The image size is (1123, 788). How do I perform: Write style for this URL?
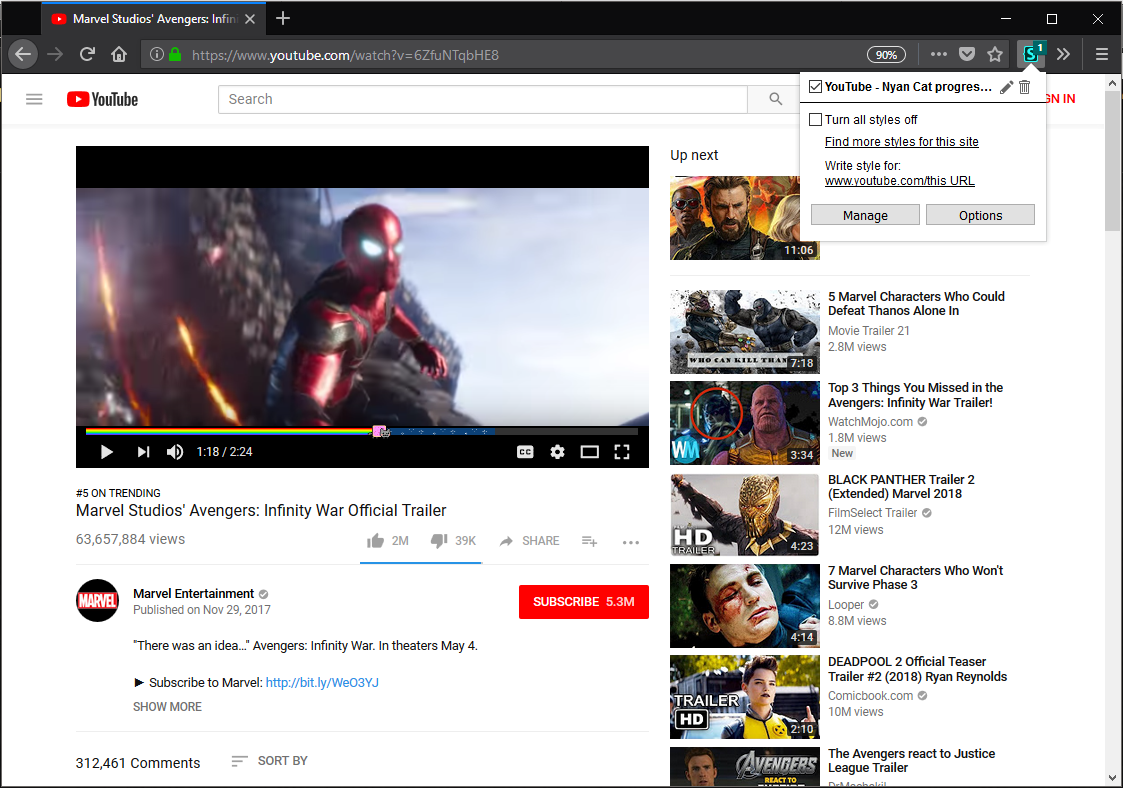(x=950, y=181)
